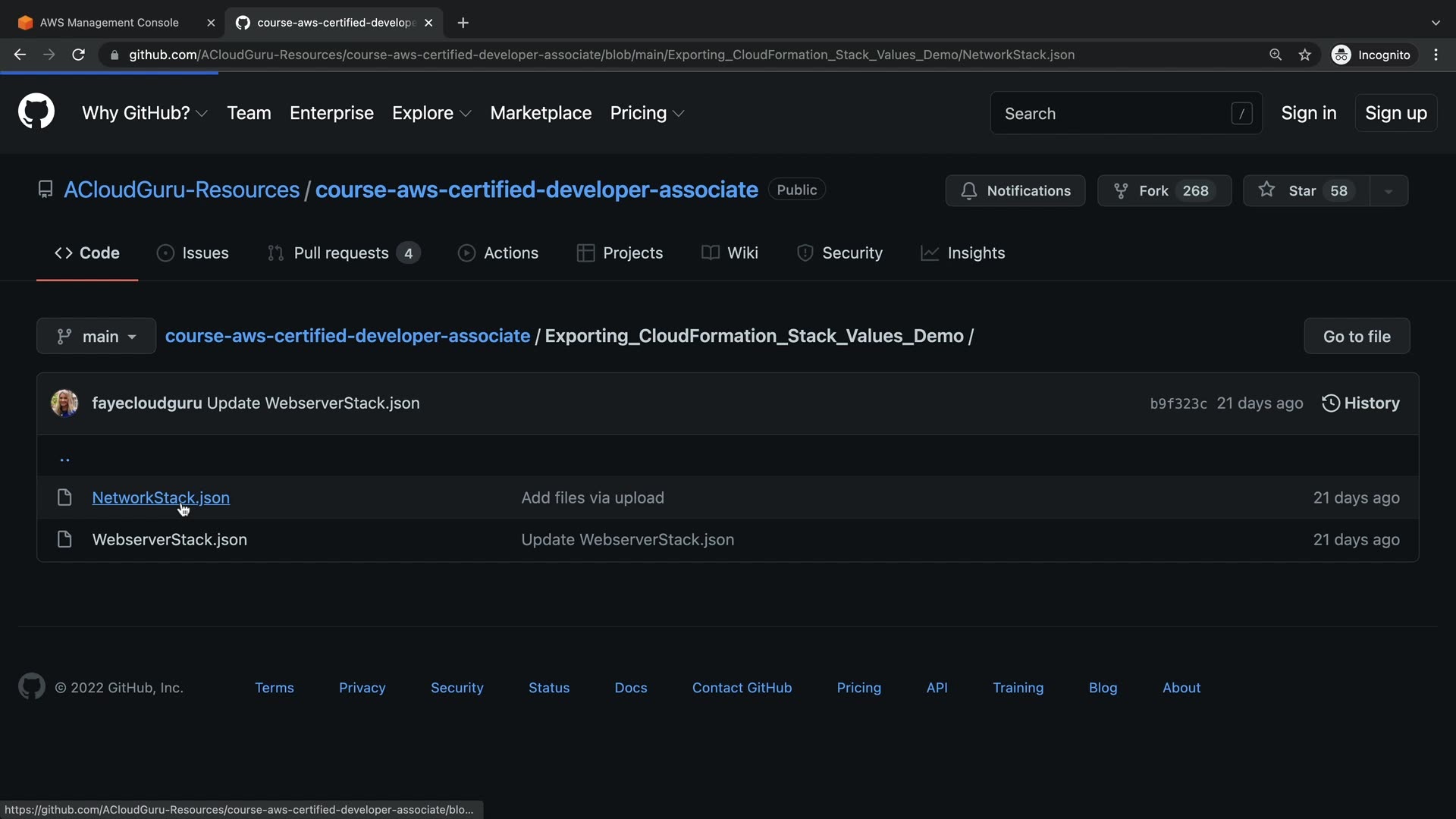This screenshot has width=1456, height=819.
Task: Go up to parent directory (..)
Action: [x=64, y=457]
